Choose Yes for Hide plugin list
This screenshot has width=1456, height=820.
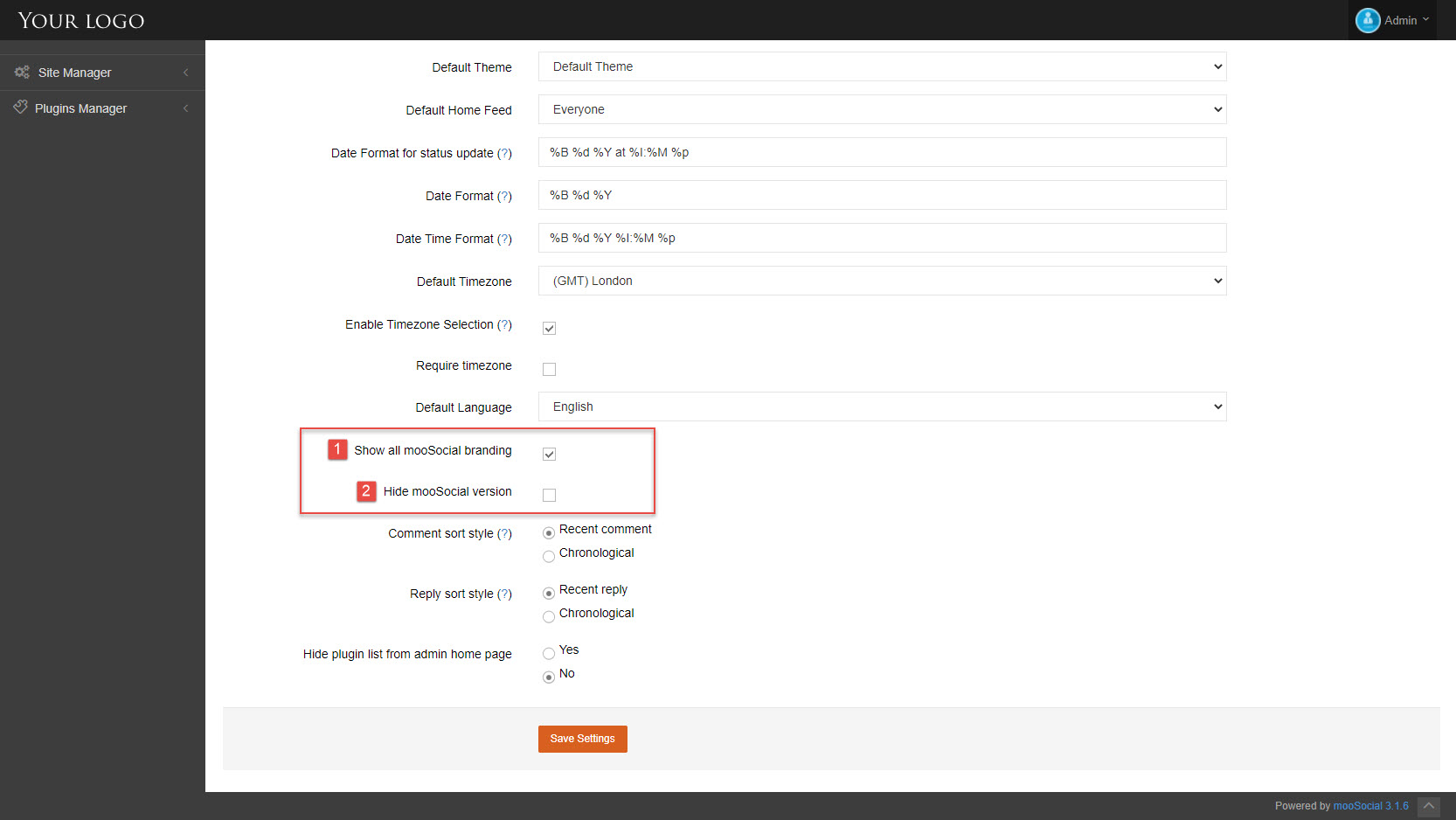[x=549, y=653]
